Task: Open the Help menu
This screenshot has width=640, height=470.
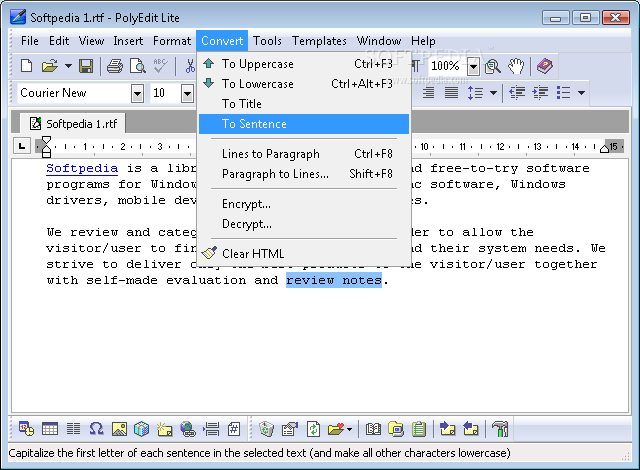Action: point(423,41)
